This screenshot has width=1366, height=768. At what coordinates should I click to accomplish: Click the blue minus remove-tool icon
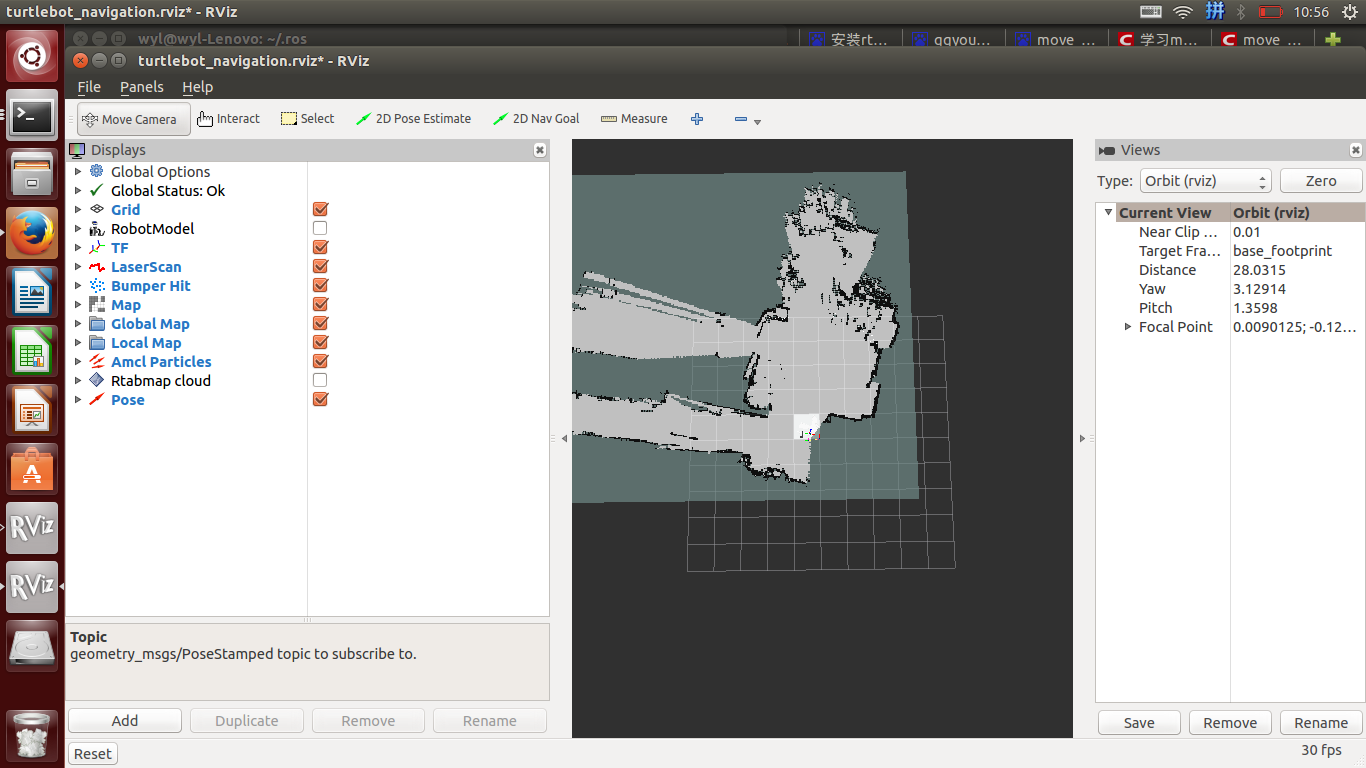[741, 119]
